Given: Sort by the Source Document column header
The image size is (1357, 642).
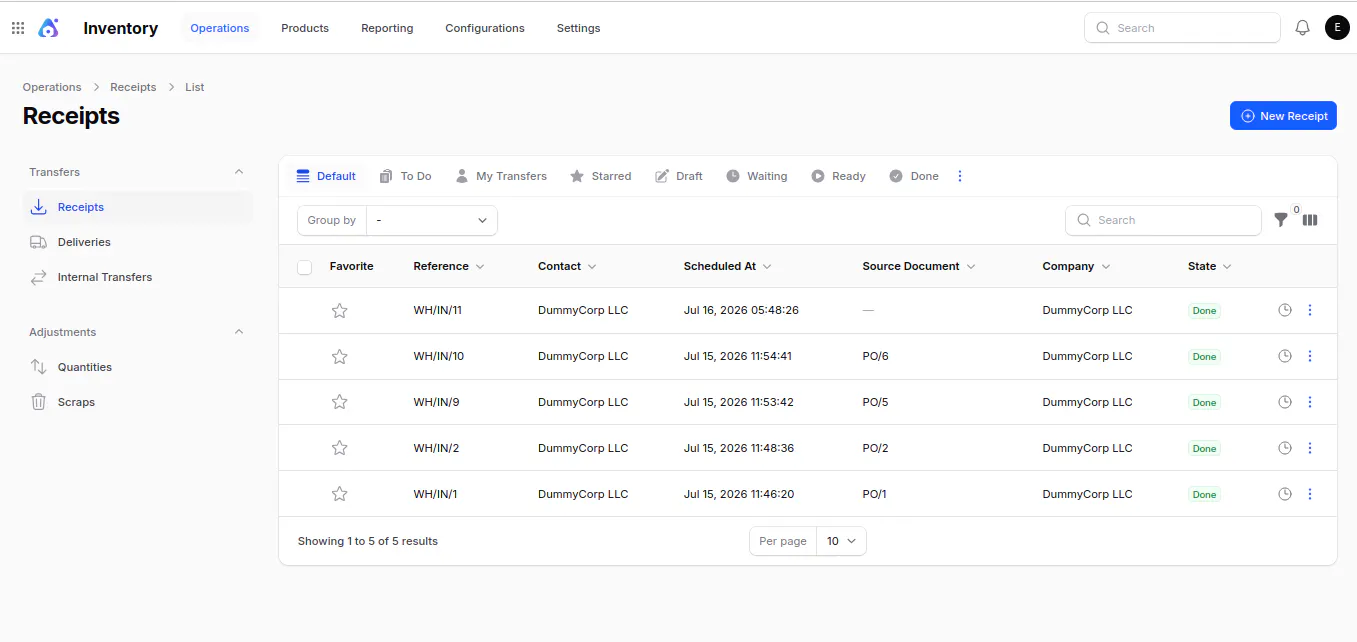Looking at the screenshot, I should click(x=918, y=266).
